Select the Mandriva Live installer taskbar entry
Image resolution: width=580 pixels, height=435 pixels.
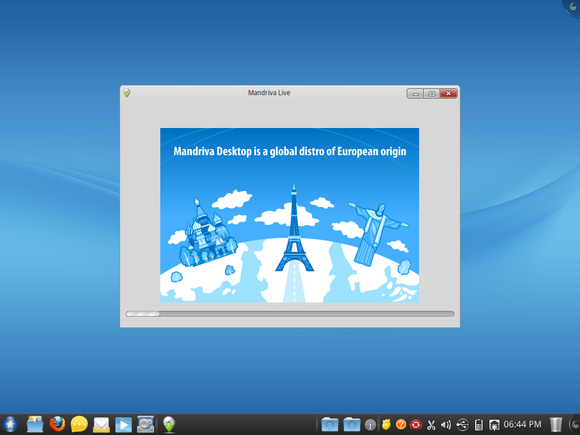click(x=169, y=424)
